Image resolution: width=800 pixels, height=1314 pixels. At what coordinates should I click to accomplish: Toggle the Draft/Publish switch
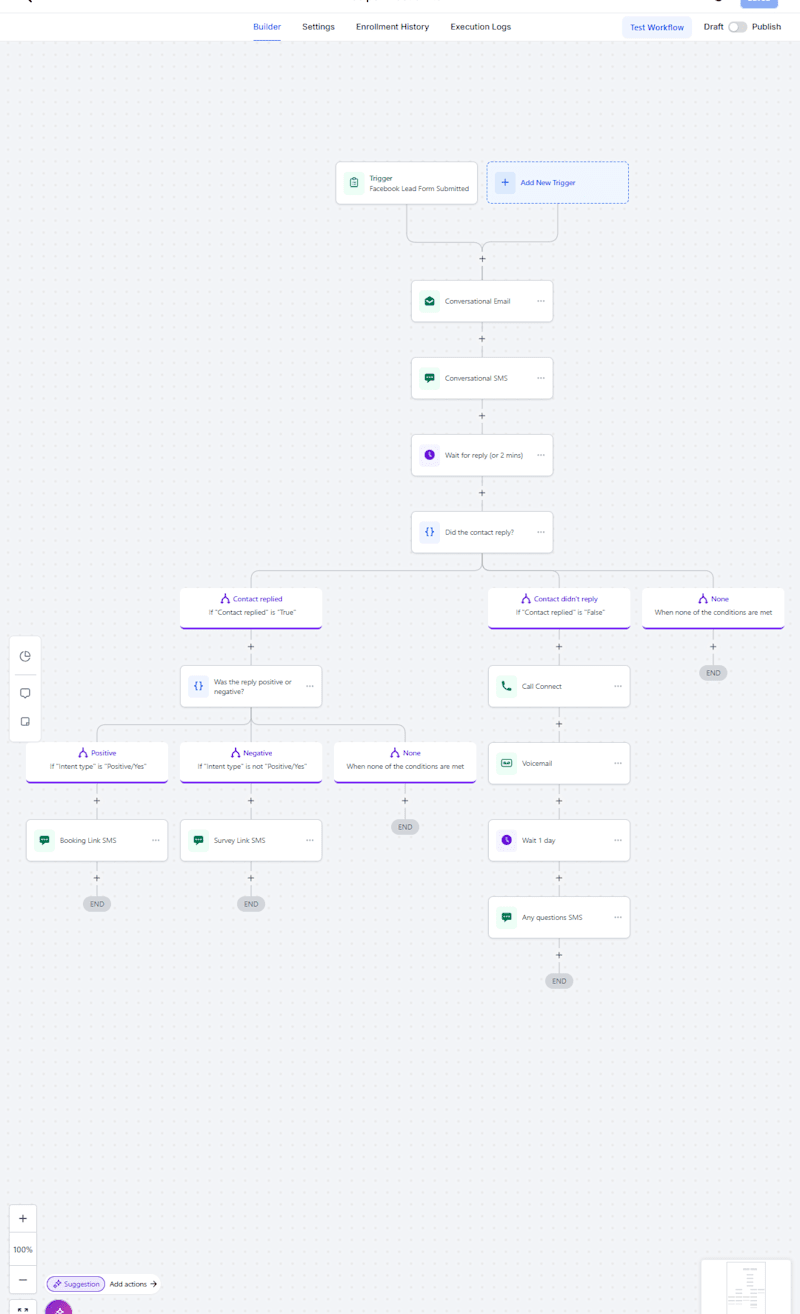click(x=737, y=27)
